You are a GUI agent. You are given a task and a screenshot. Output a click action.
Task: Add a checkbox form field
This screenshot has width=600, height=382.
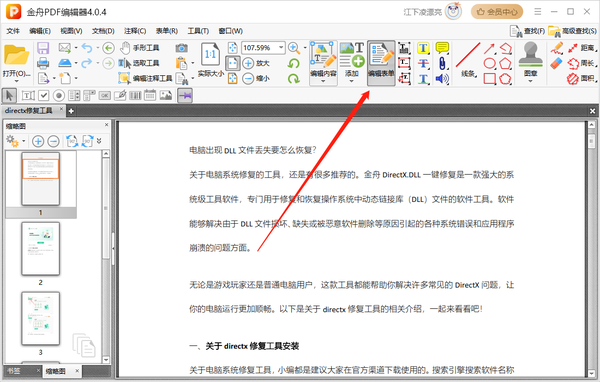pyautogui.click(x=44, y=95)
